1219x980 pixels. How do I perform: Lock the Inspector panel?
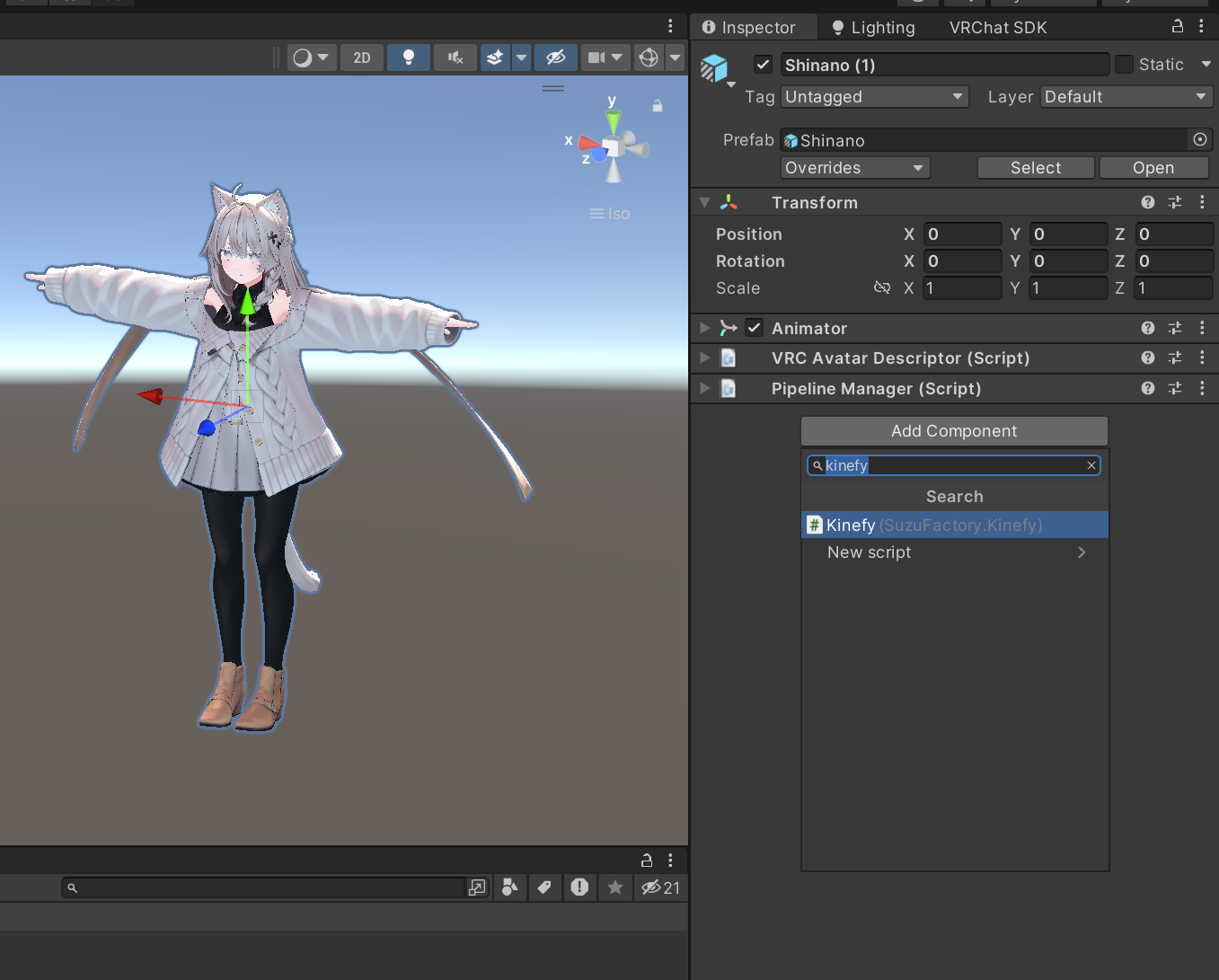coord(1178,26)
